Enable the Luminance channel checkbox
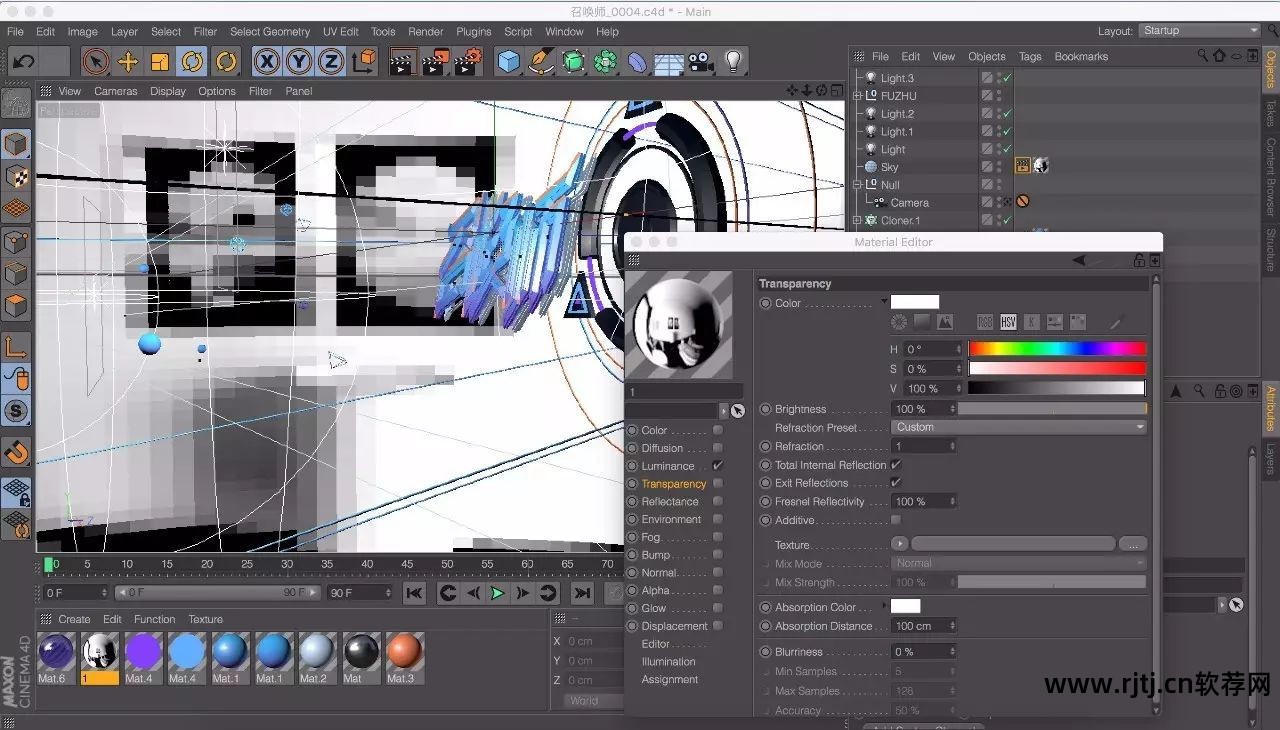This screenshot has width=1280, height=730. coord(717,466)
